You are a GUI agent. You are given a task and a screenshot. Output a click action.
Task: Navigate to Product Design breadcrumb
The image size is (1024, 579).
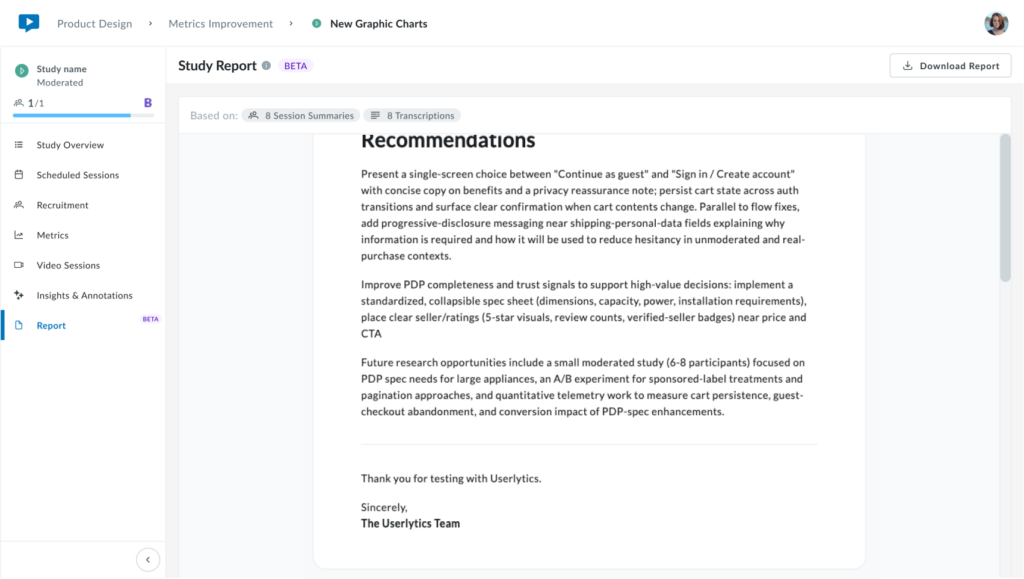[95, 23]
